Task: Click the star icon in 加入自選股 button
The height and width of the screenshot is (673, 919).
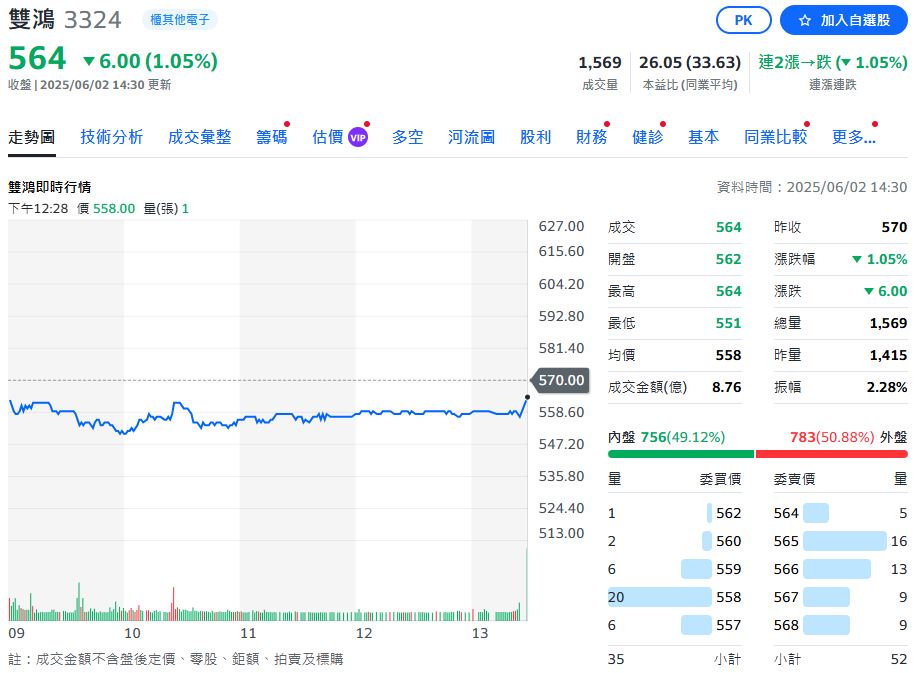Action: [805, 21]
